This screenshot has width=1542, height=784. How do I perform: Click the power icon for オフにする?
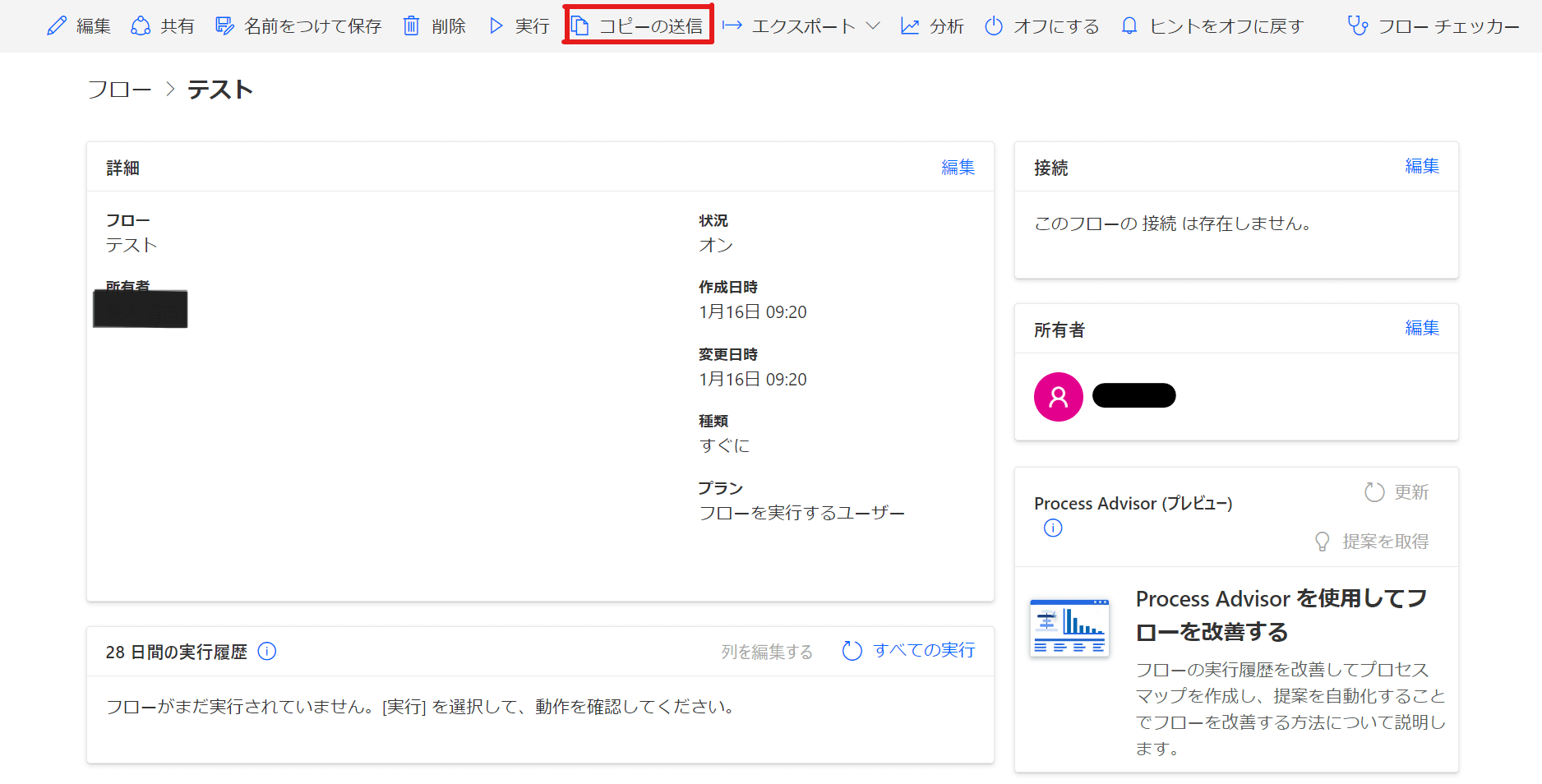994,26
